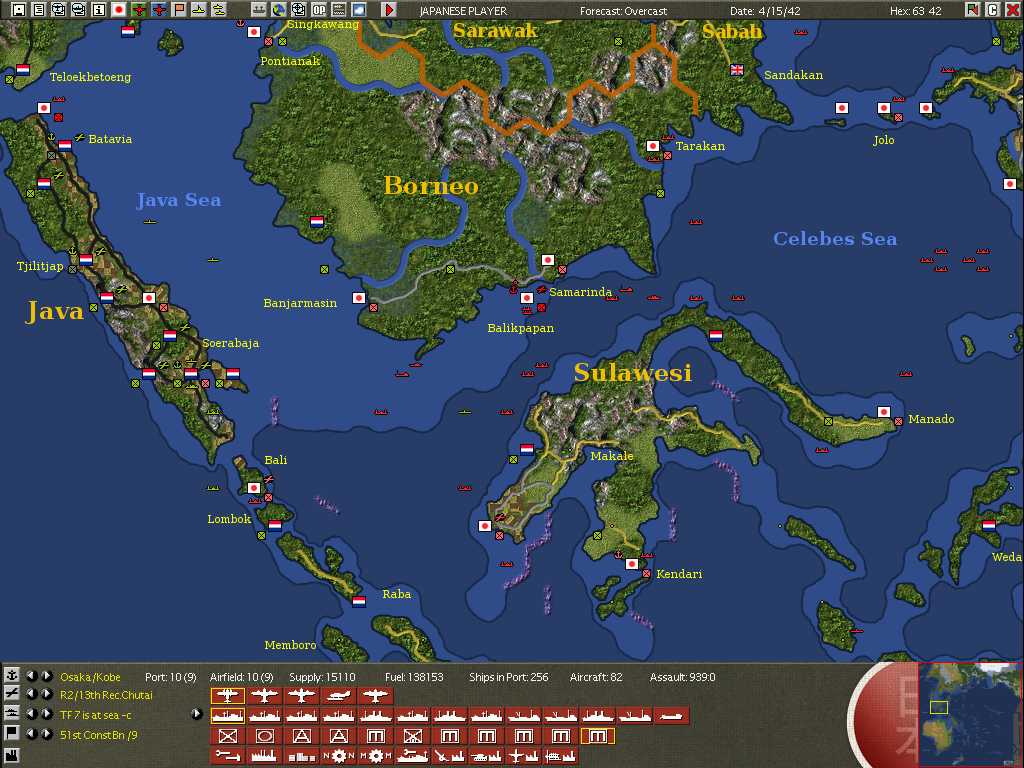The width and height of the screenshot is (1024, 768).
Task: Expand ship list arrow beside TF 7
Action: coord(197,714)
